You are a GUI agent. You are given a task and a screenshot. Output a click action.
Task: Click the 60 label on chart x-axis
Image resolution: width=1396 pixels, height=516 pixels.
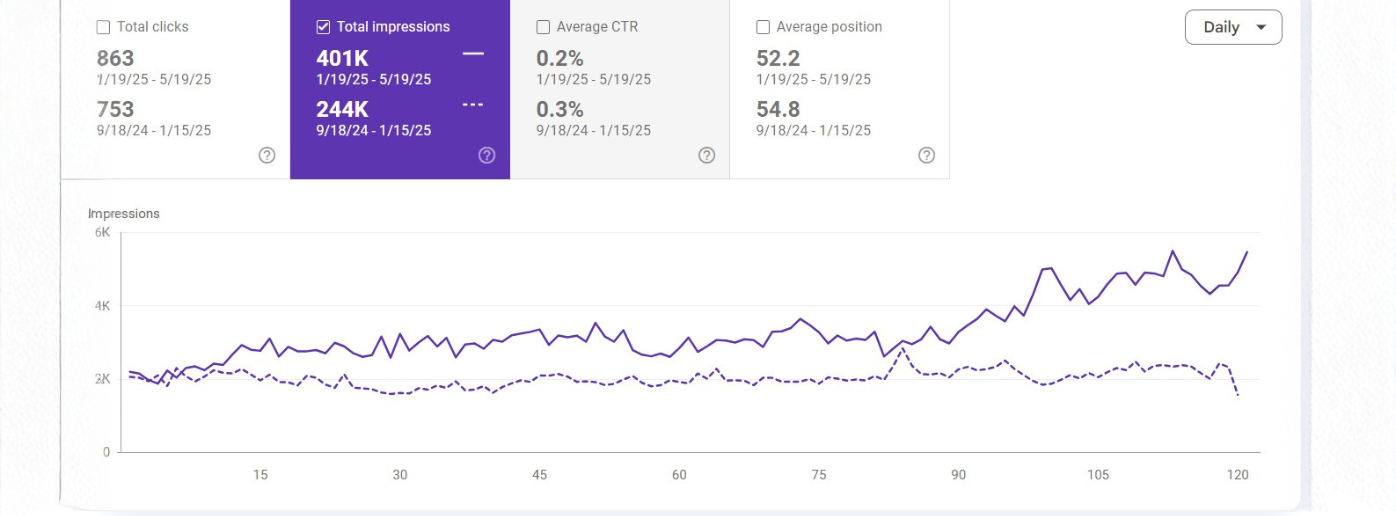pyautogui.click(x=679, y=475)
